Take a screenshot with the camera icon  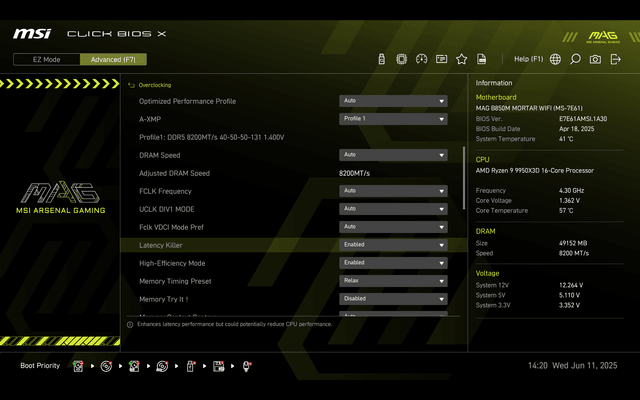tap(595, 60)
